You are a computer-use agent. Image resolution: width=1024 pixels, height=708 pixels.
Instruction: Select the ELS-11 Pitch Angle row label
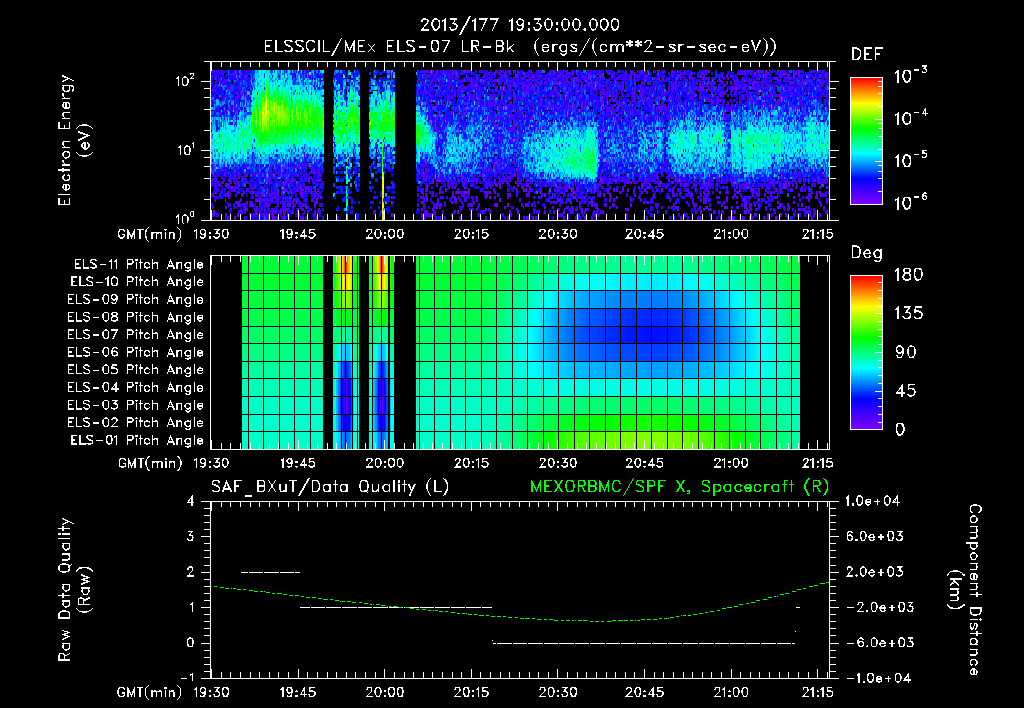(x=138, y=265)
